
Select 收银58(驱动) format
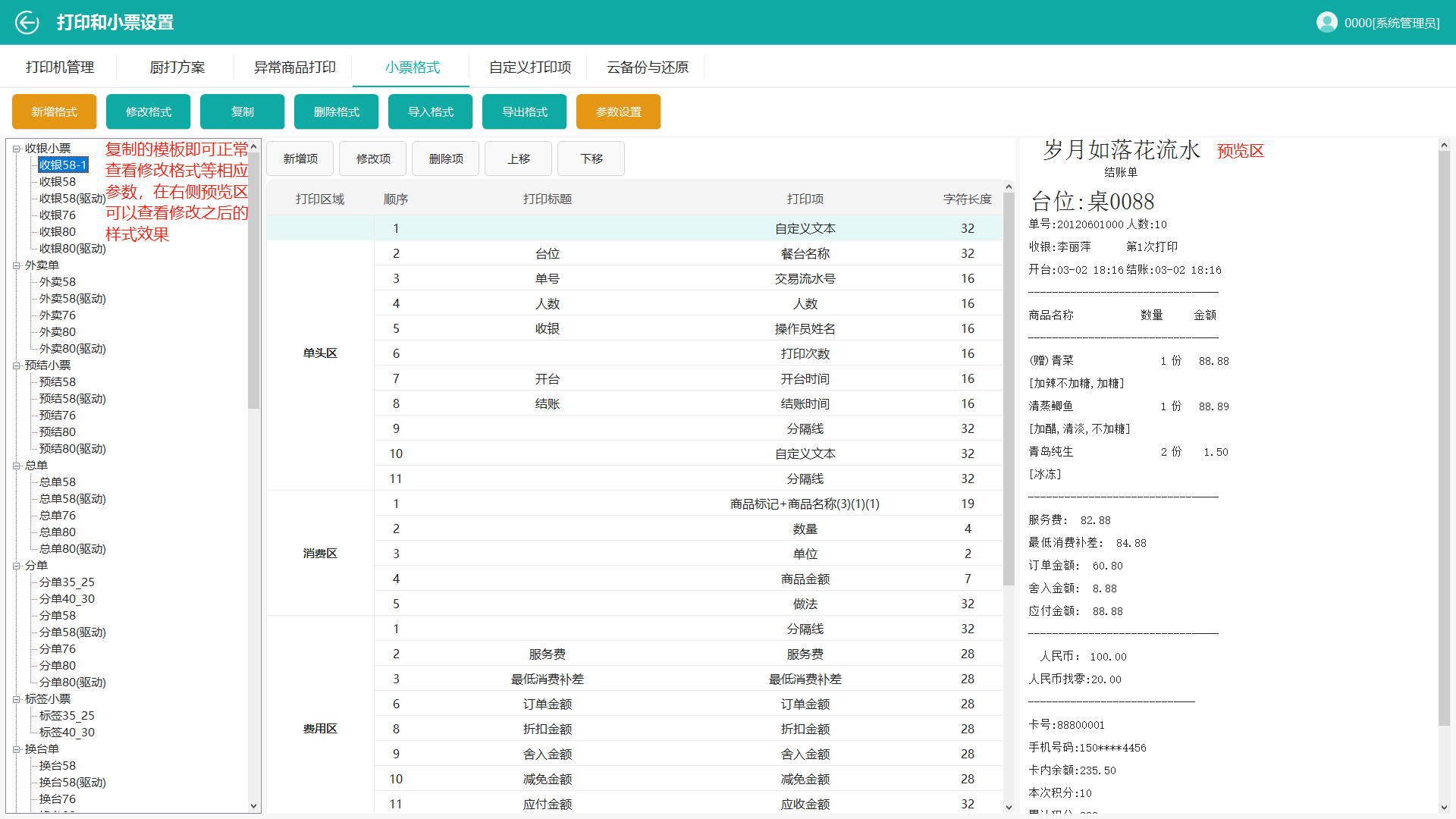(72, 199)
